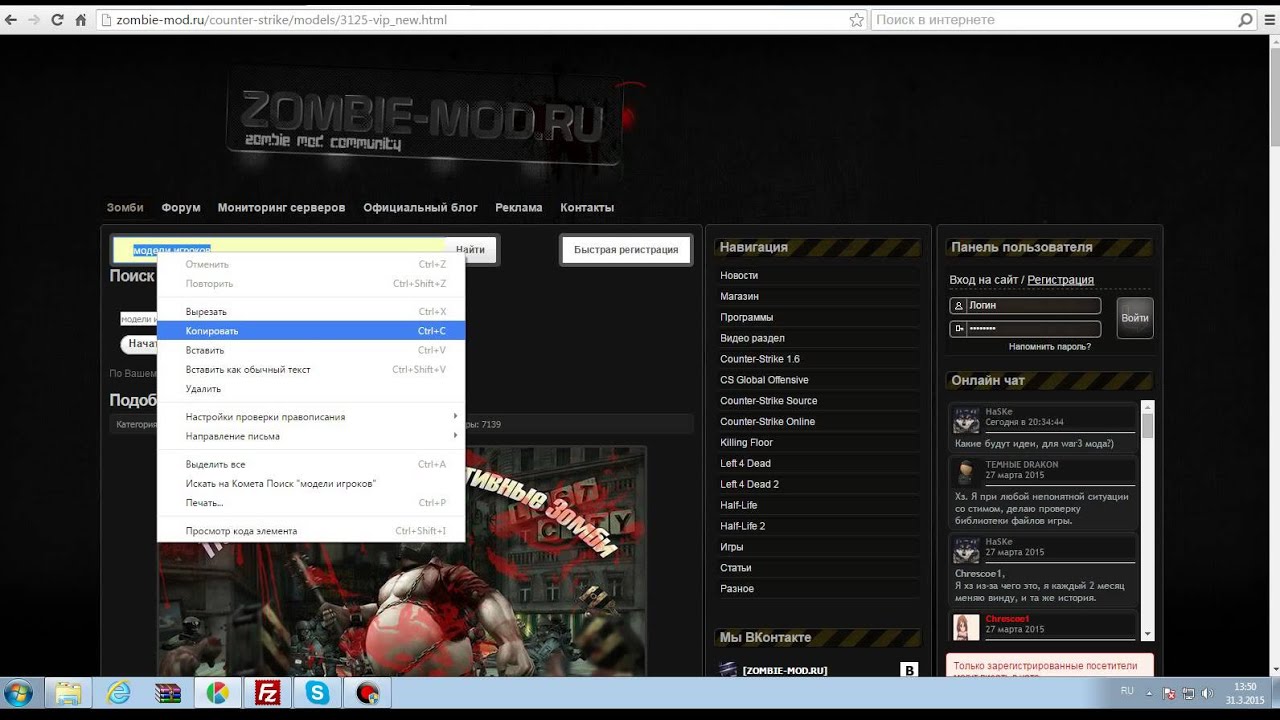Open the Windows Start orb

point(18,692)
